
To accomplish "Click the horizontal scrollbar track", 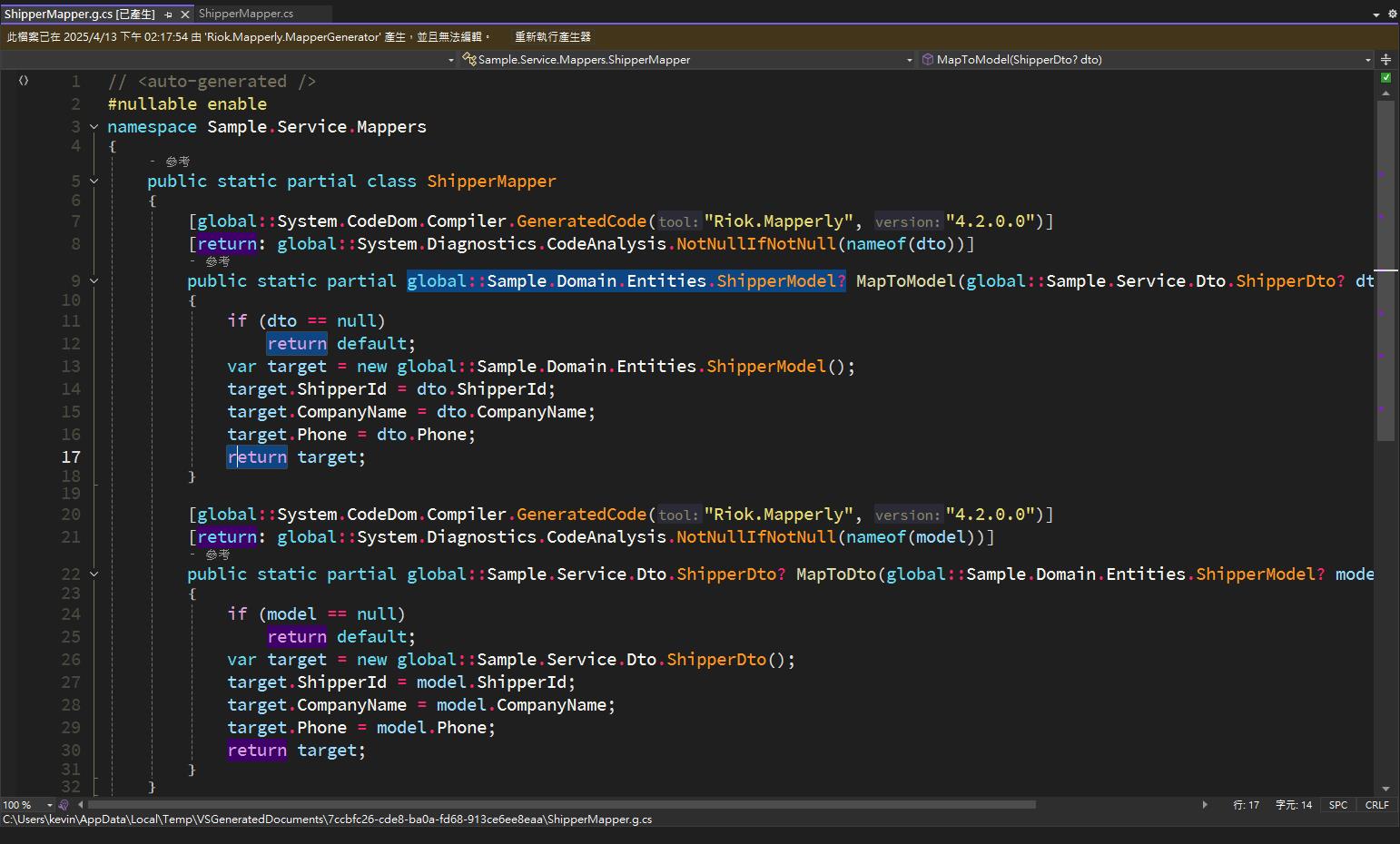I will click(1117, 805).
